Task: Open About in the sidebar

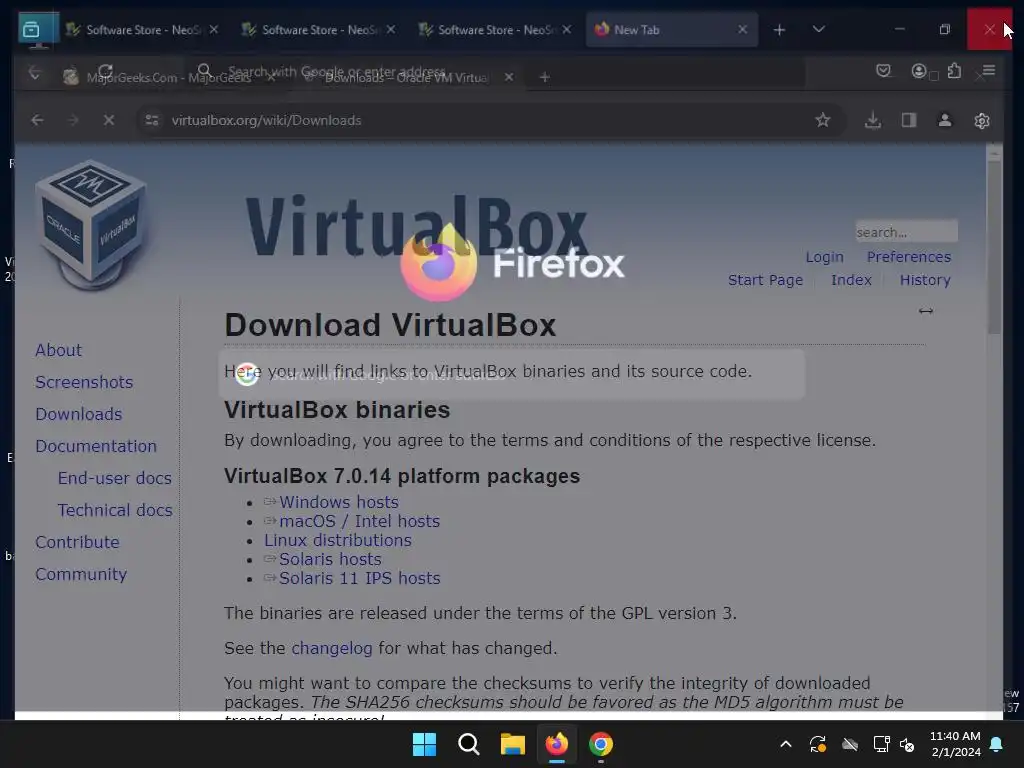Action: pos(58,350)
